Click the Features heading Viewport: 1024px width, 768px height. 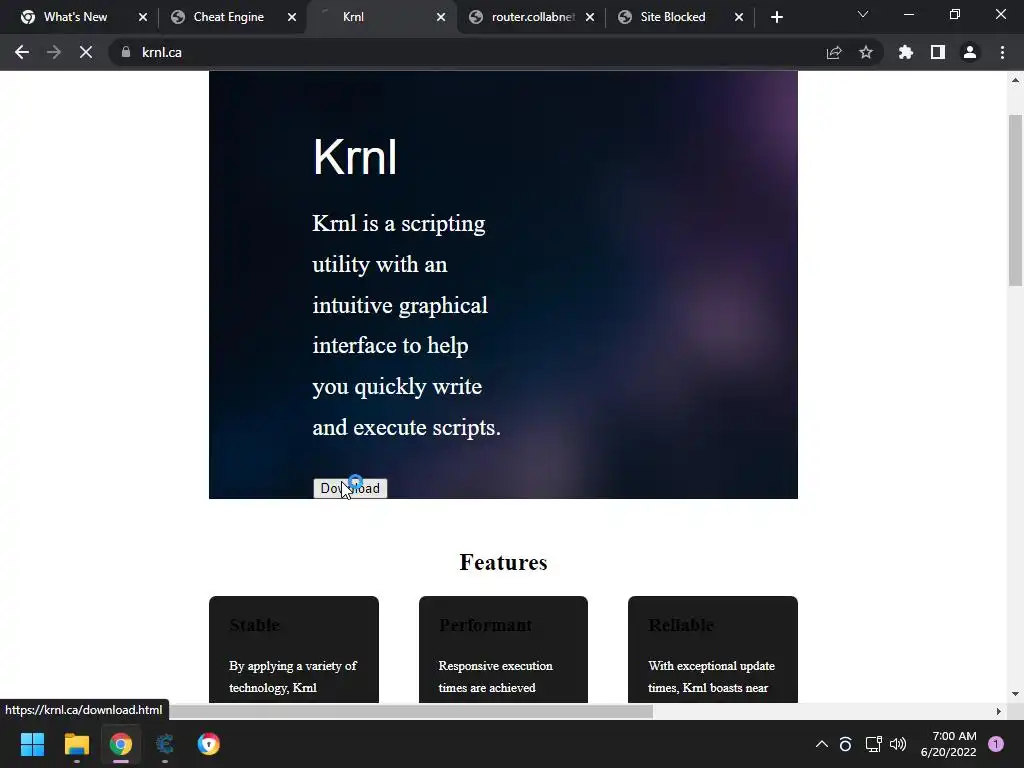(503, 562)
